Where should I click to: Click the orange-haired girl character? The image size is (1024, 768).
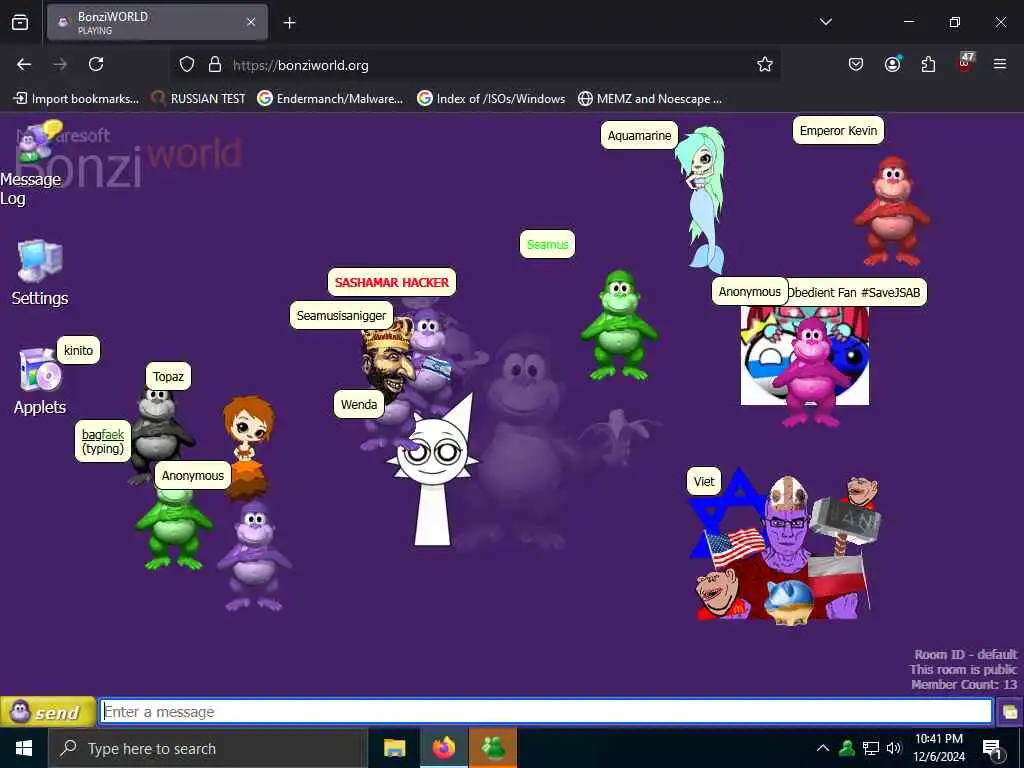pos(247,447)
